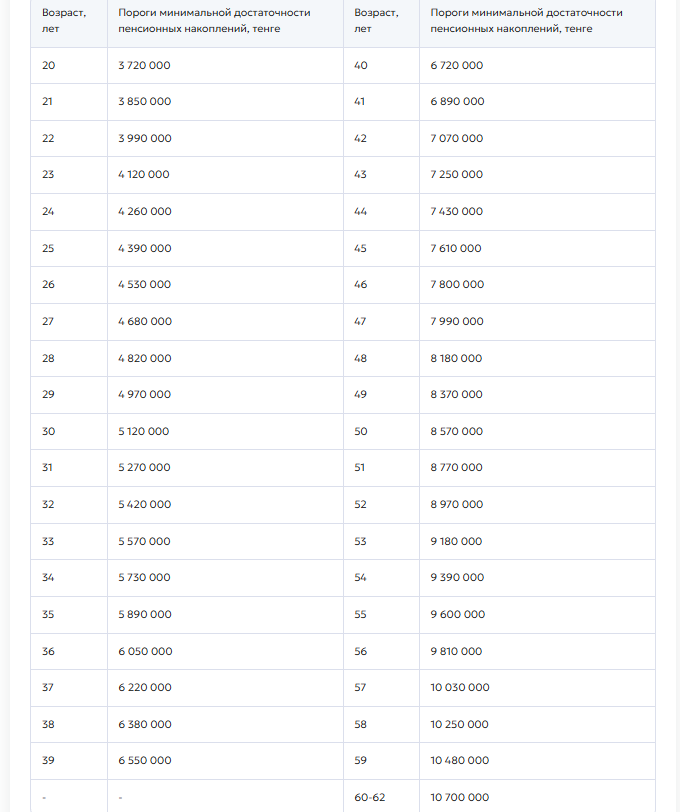
Task: Click the 6 720 000 tenge value
Action: (457, 65)
